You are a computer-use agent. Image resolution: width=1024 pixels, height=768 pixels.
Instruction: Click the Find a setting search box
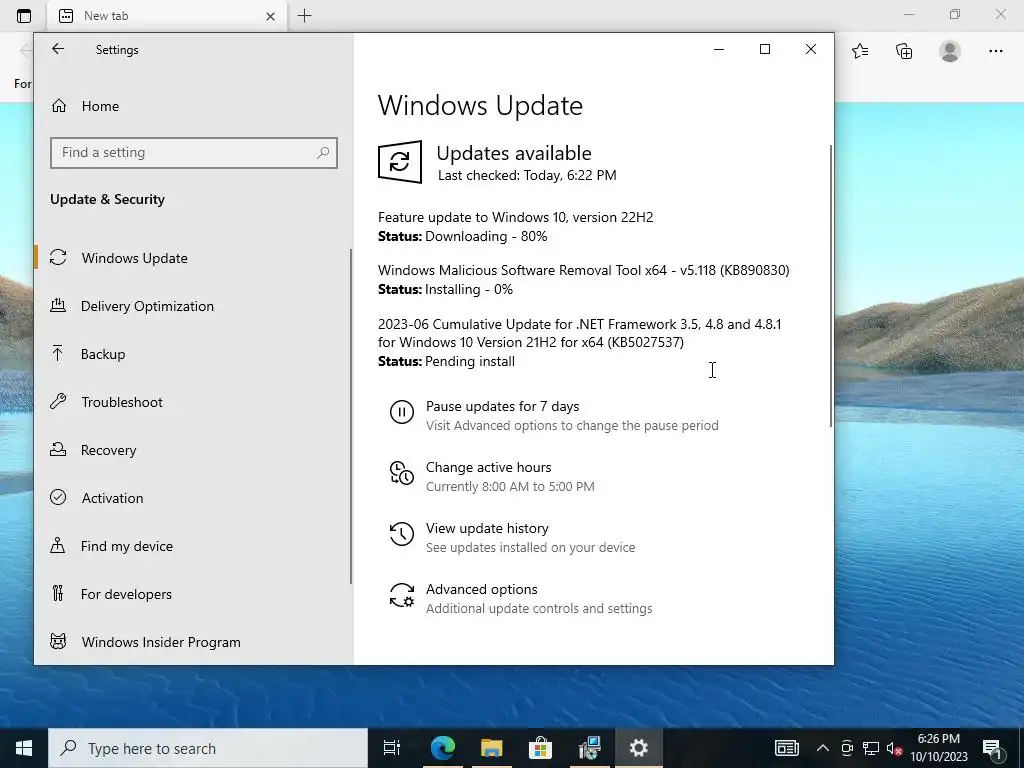193,153
